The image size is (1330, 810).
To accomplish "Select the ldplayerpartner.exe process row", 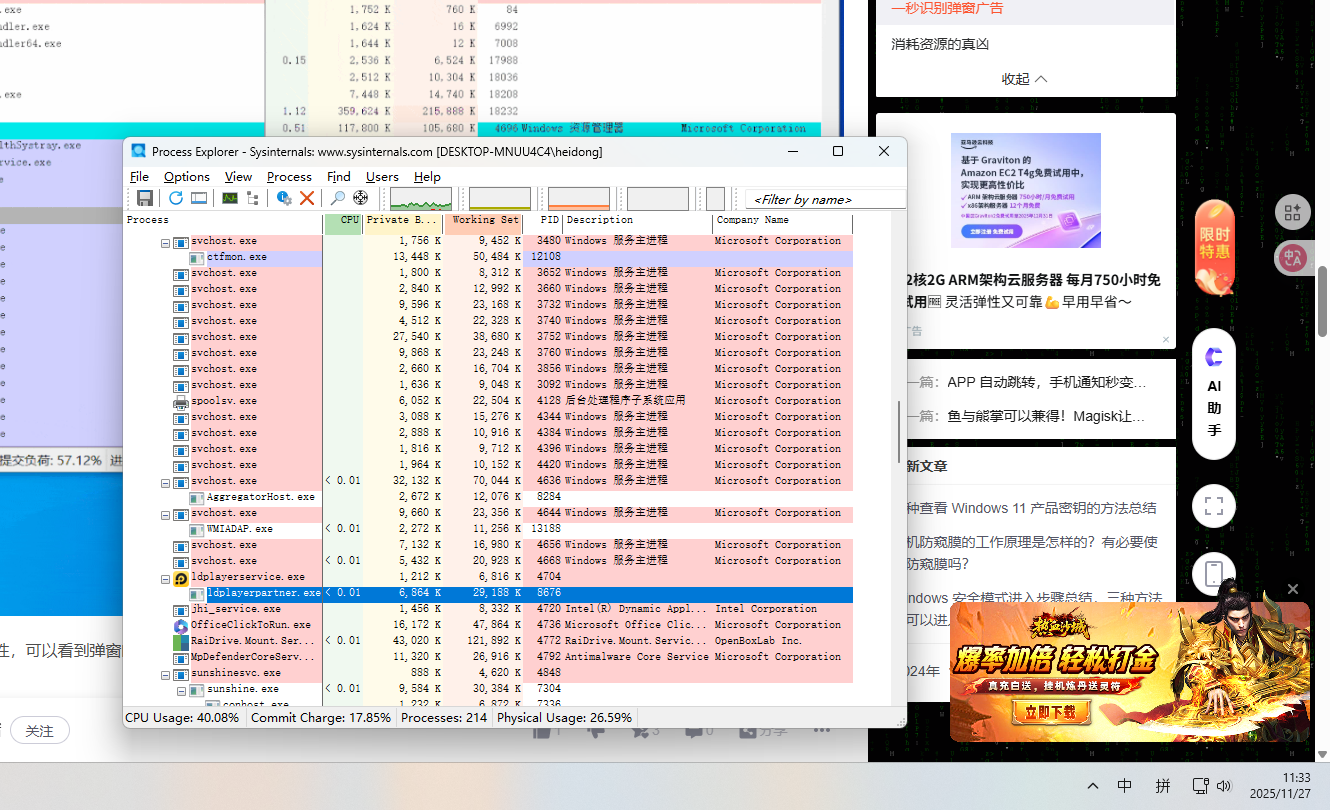I will [489, 593].
